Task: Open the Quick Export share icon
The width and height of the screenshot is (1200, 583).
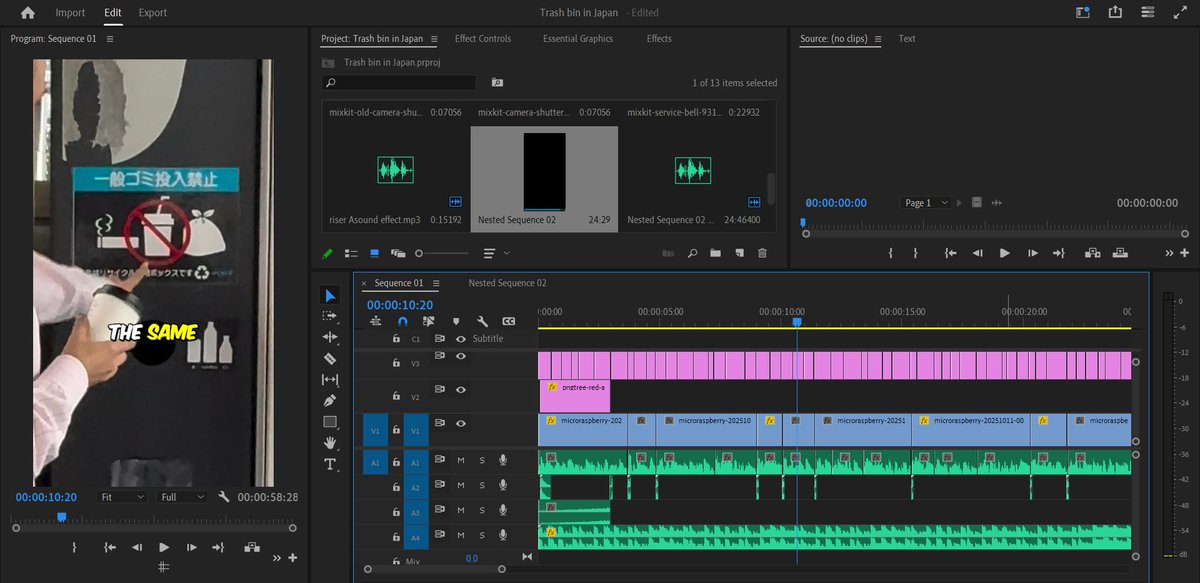Action: coord(1116,13)
